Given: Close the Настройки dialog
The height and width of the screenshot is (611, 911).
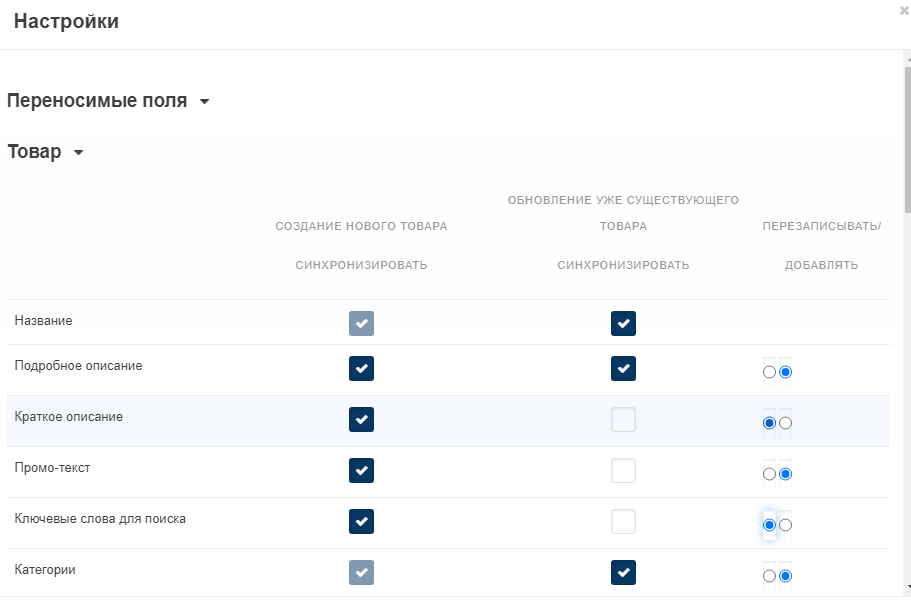Looking at the screenshot, I should [904, 9].
